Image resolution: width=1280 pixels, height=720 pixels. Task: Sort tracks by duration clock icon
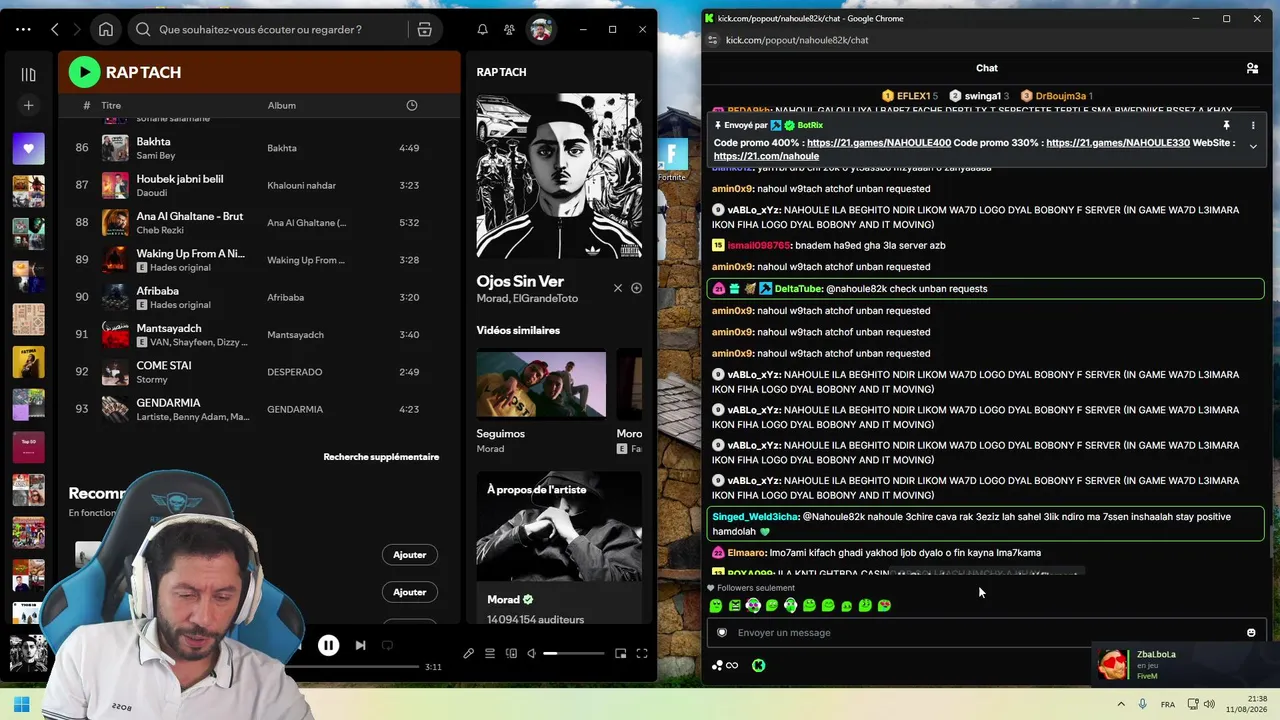pos(412,105)
